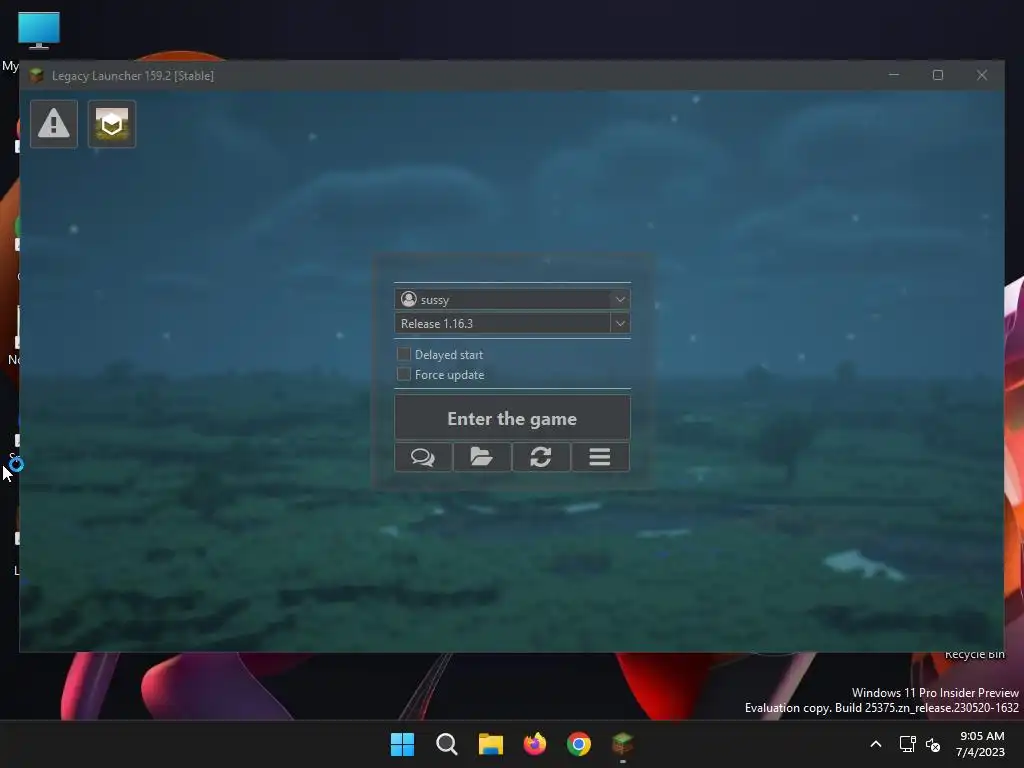The height and width of the screenshot is (768, 1024).
Task: Open the Minecraft block promo icon
Action: coord(112,124)
